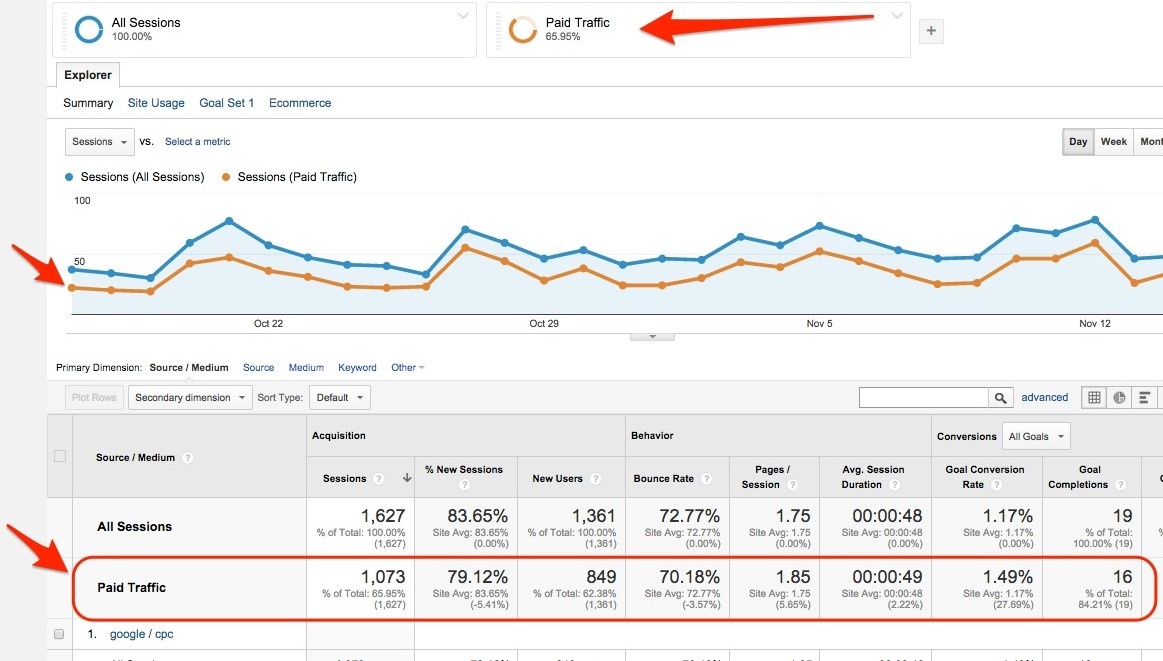Open help icon for Pages / Session
Image resolution: width=1163 pixels, height=661 pixels.
click(792, 485)
